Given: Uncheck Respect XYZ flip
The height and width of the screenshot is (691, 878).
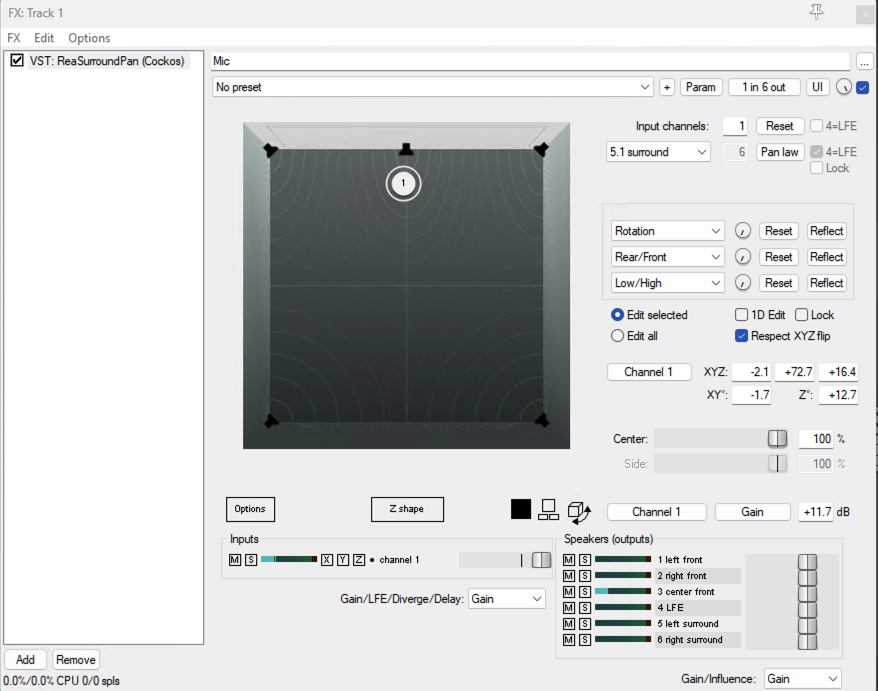Looking at the screenshot, I should pyautogui.click(x=742, y=336).
